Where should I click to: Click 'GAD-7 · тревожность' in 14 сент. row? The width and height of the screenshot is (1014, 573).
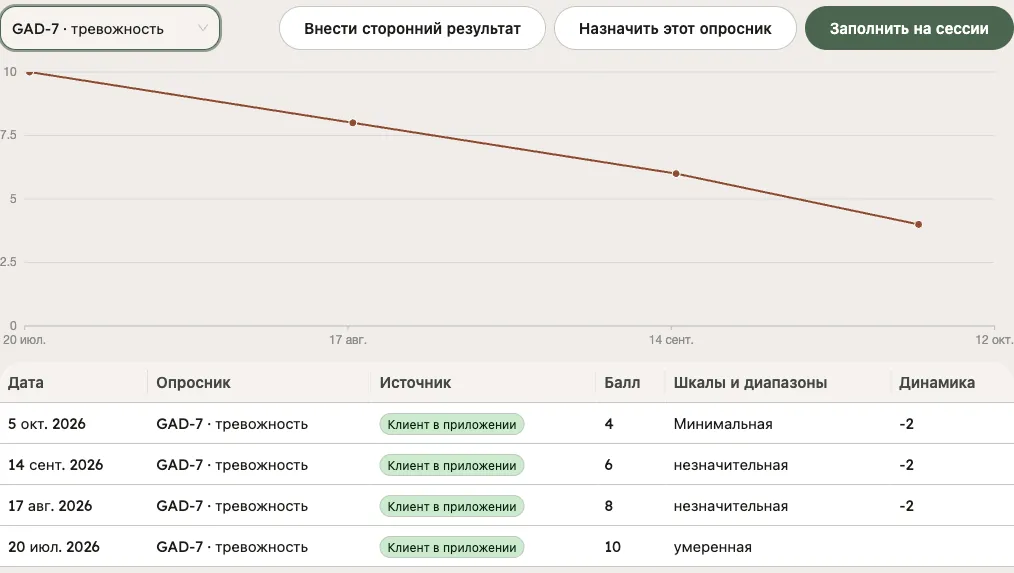pyautogui.click(x=232, y=465)
